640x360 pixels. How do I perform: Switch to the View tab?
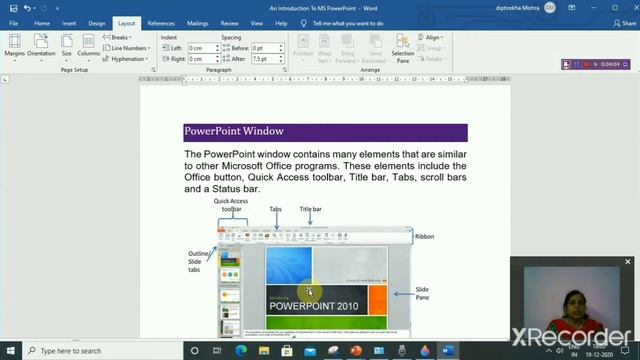coord(257,23)
